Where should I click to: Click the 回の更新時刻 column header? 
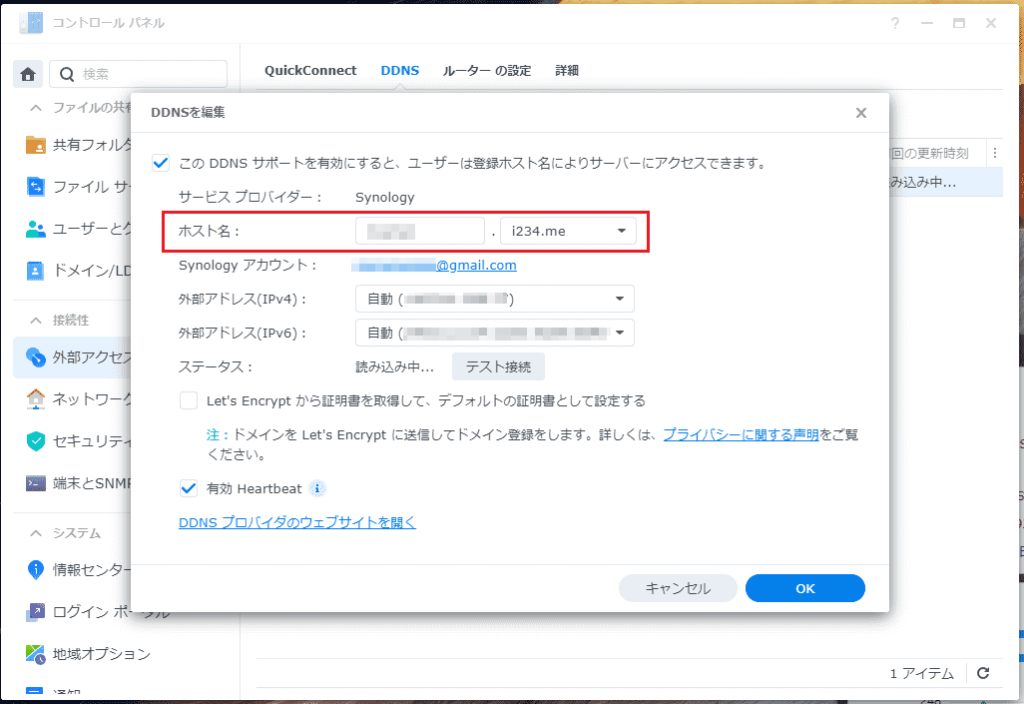pos(928,153)
